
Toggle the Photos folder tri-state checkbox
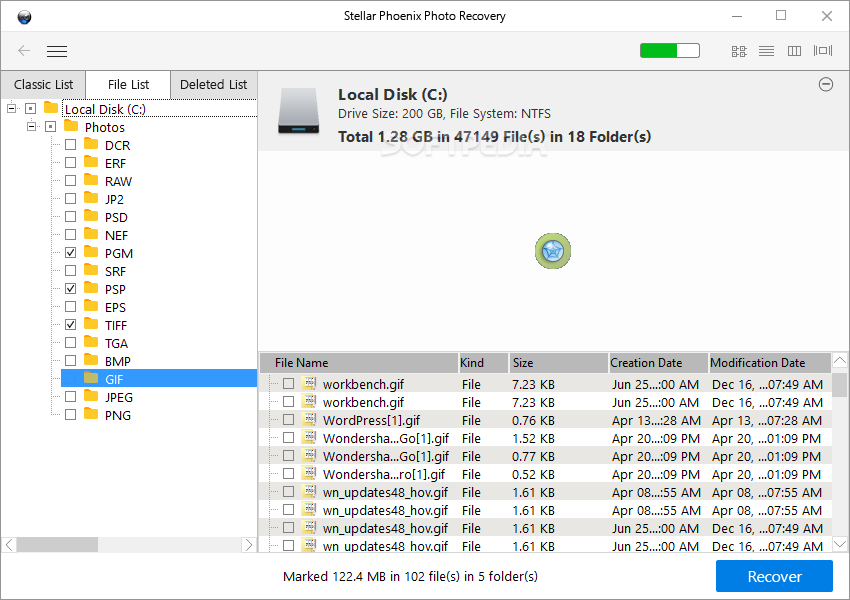50,127
